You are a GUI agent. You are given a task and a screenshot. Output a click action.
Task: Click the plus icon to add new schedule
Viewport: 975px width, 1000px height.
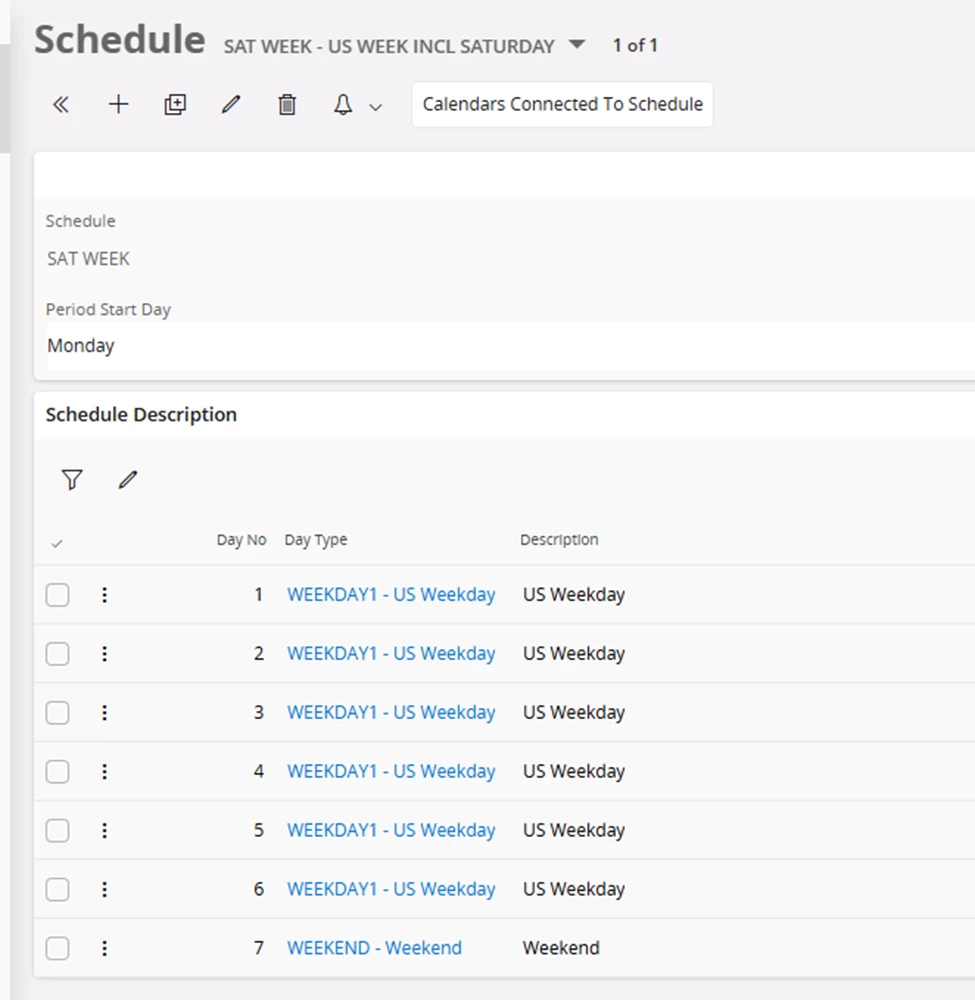point(118,105)
